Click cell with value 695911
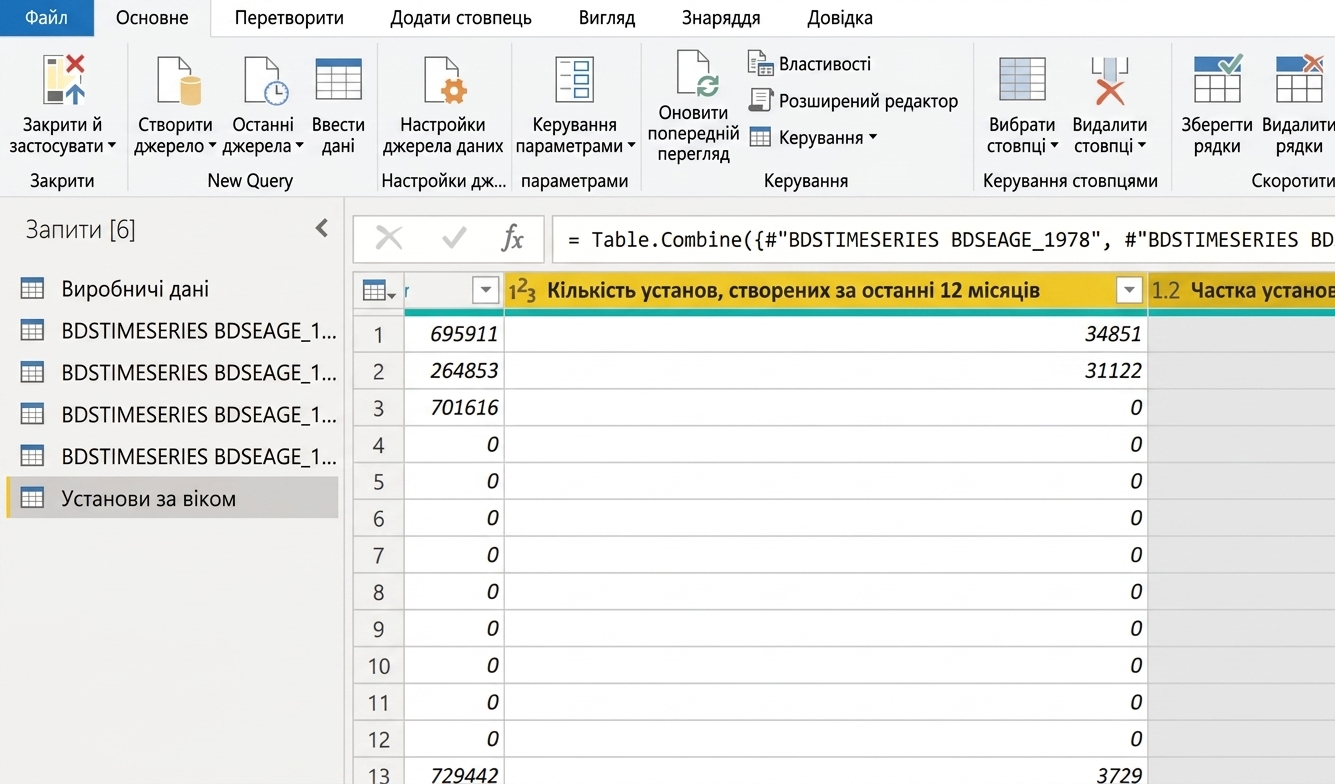The image size is (1335, 784). [x=454, y=334]
